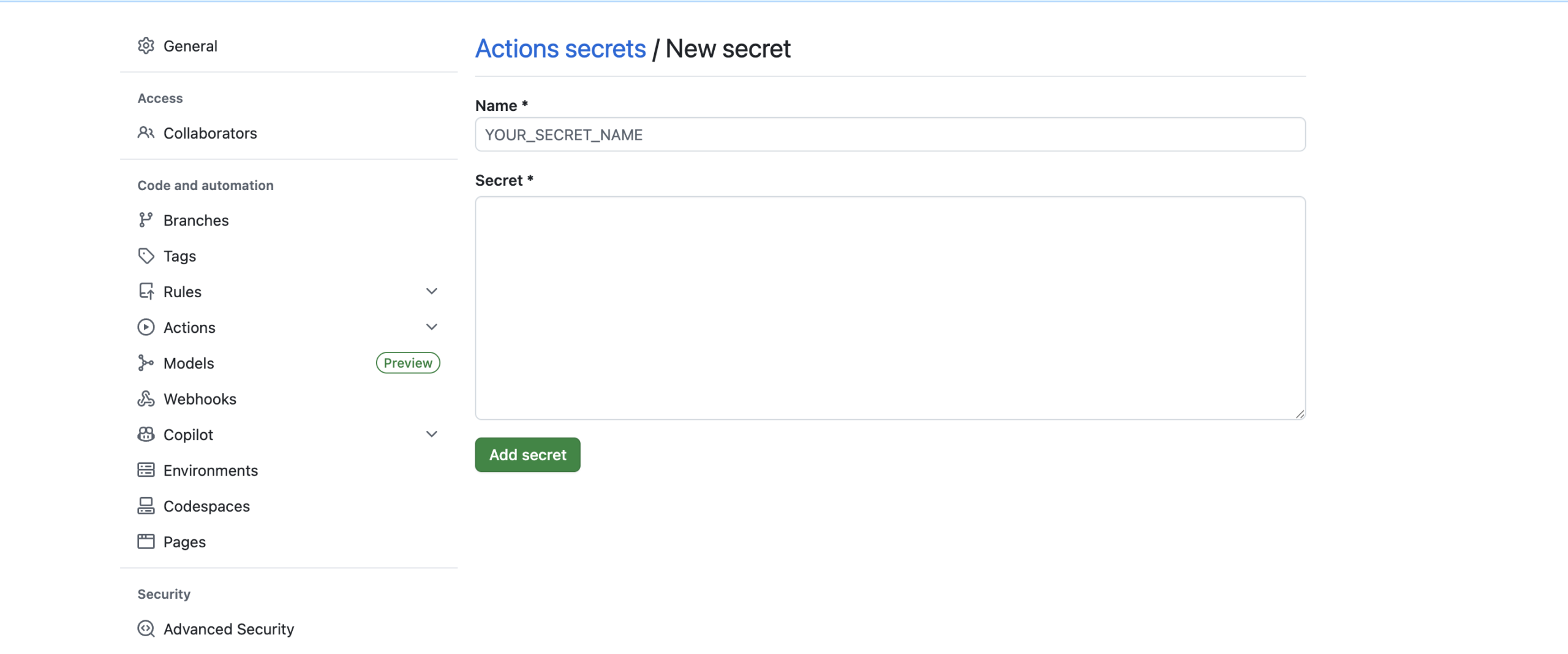1568x654 pixels.
Task: Click the Pages browser icon
Action: [x=146, y=542]
